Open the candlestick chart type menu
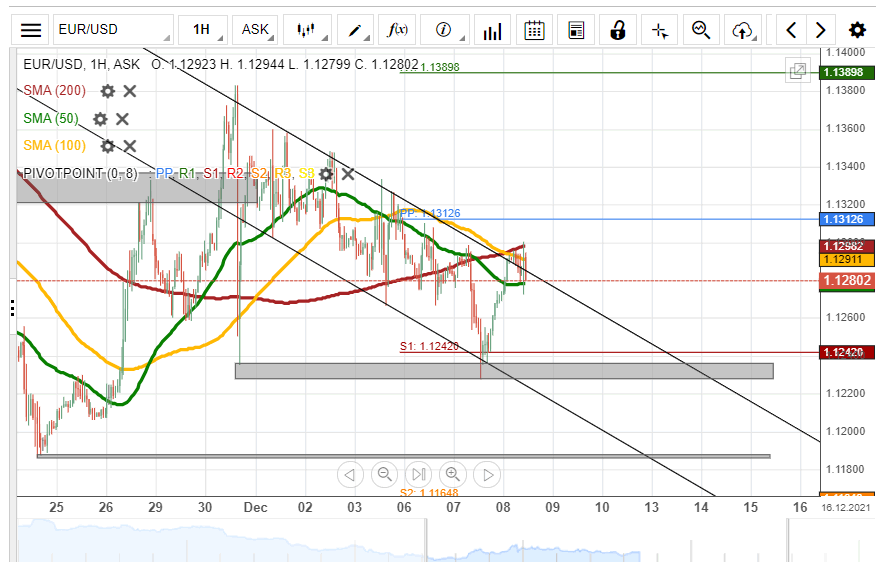This screenshot has height=578, width=884. pos(306,30)
